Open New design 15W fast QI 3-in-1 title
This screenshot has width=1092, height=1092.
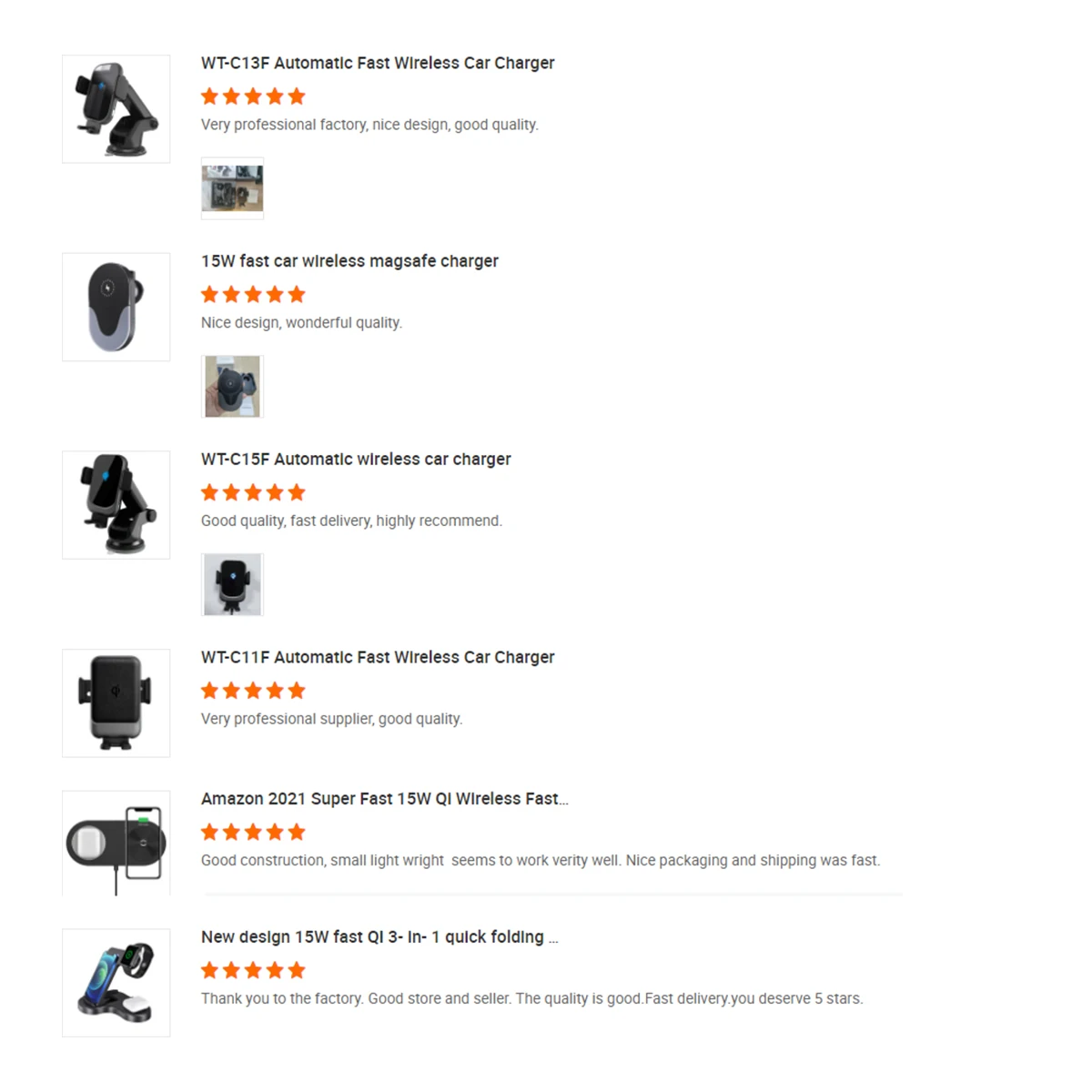(x=379, y=936)
